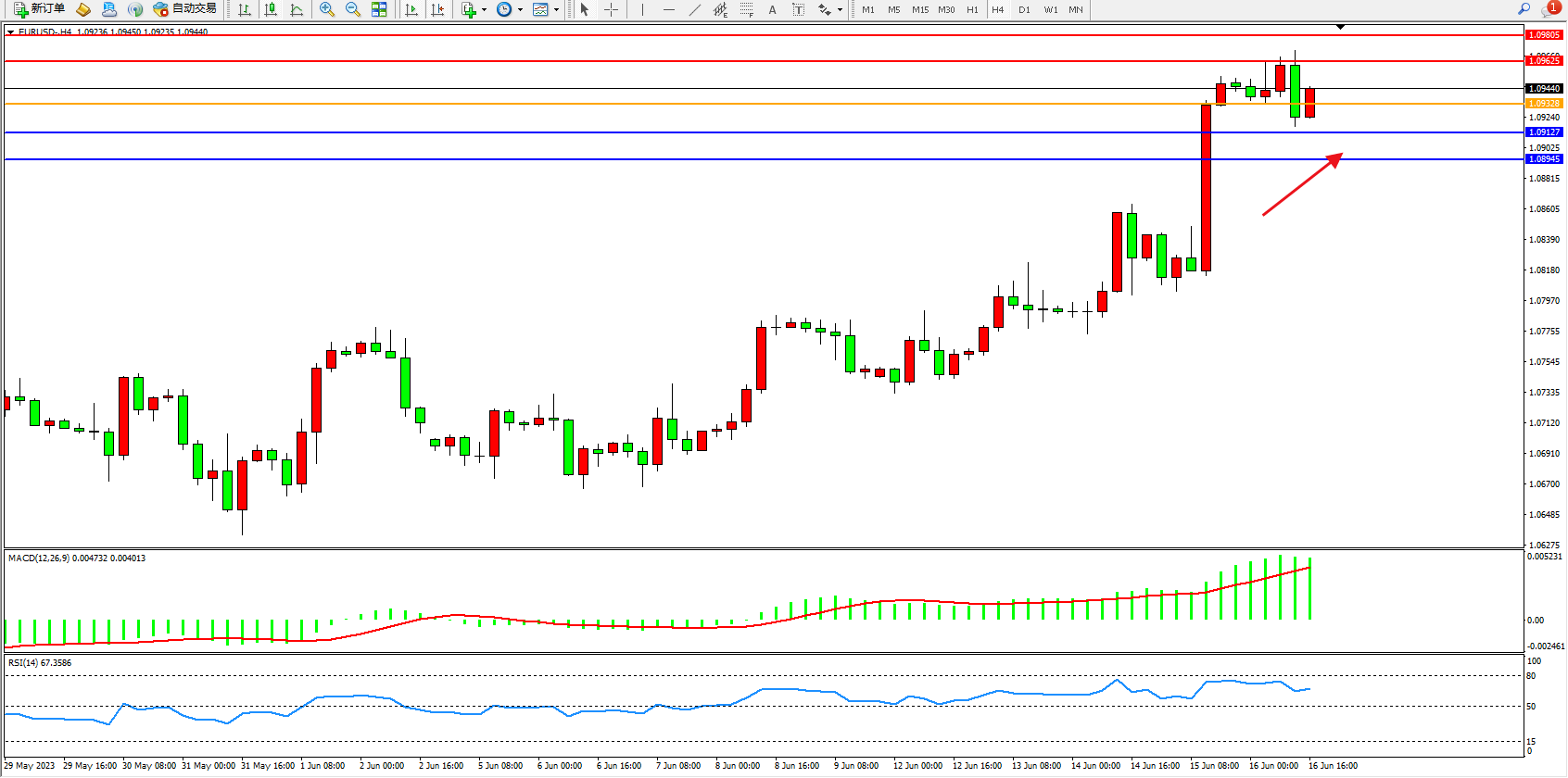Switch chart to candlestick mode
Viewport: 1568px width, 778px height.
tap(271, 9)
